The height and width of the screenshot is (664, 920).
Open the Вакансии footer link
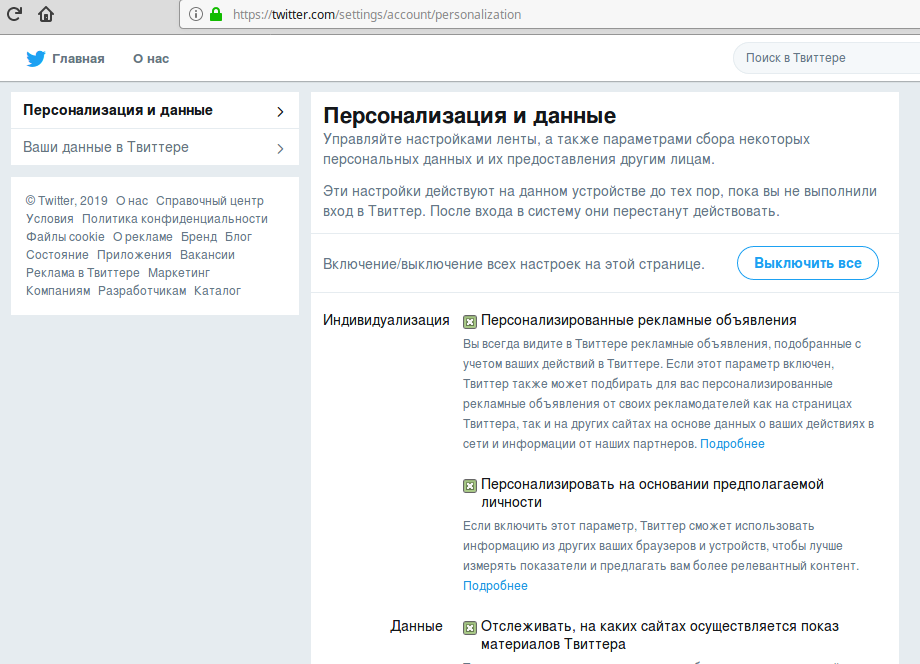(207, 255)
